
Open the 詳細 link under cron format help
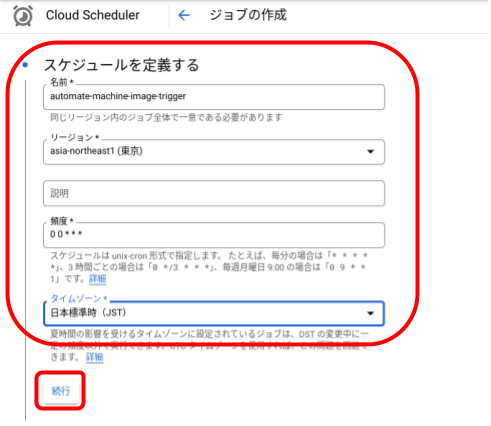tap(97, 279)
